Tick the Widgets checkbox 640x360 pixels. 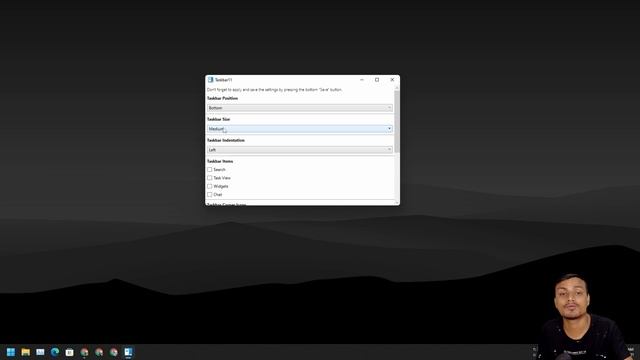pos(209,186)
